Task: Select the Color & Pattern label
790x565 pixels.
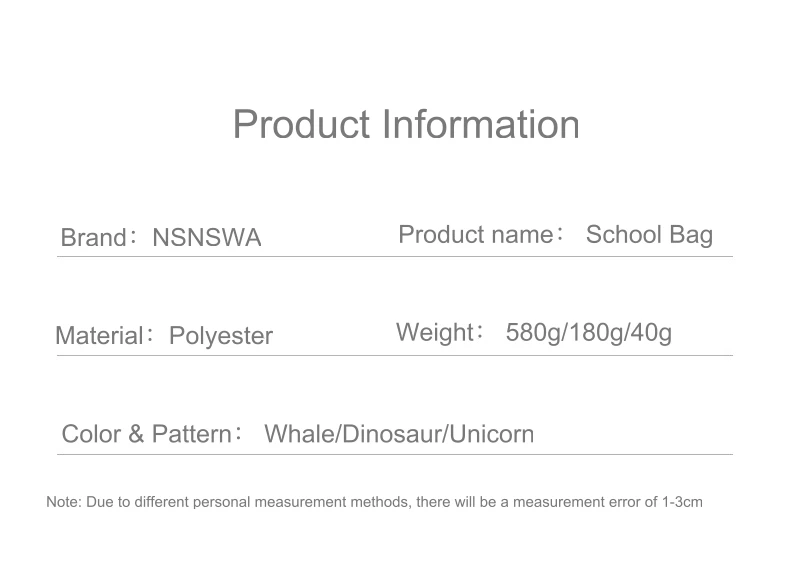Action: 146,434
